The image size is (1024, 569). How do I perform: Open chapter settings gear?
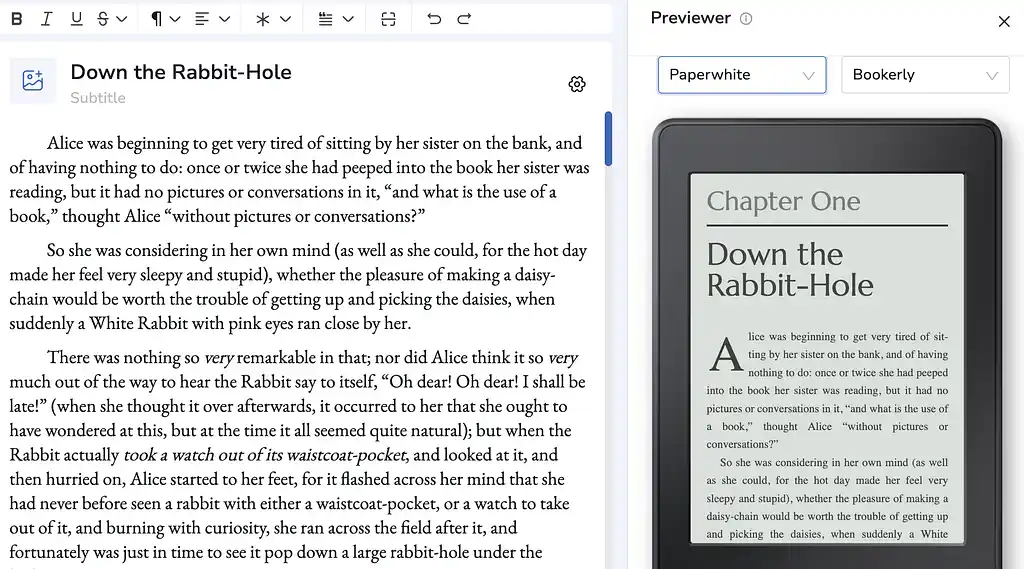[577, 84]
